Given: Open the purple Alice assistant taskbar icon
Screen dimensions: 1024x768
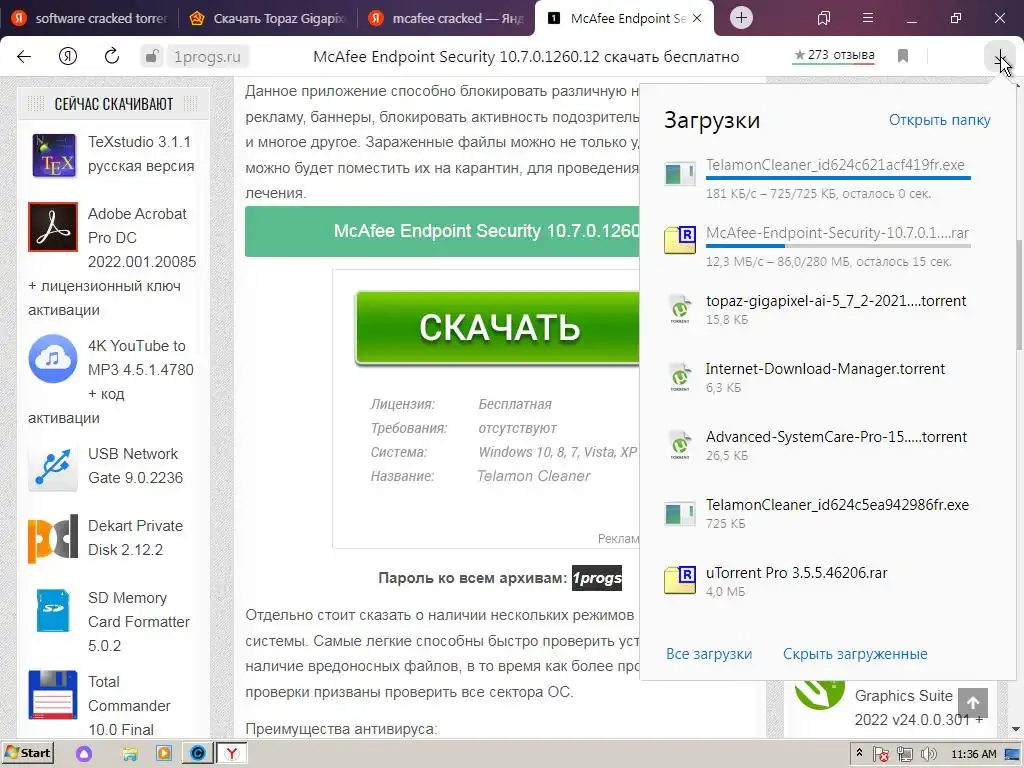Looking at the screenshot, I should coord(84,754).
